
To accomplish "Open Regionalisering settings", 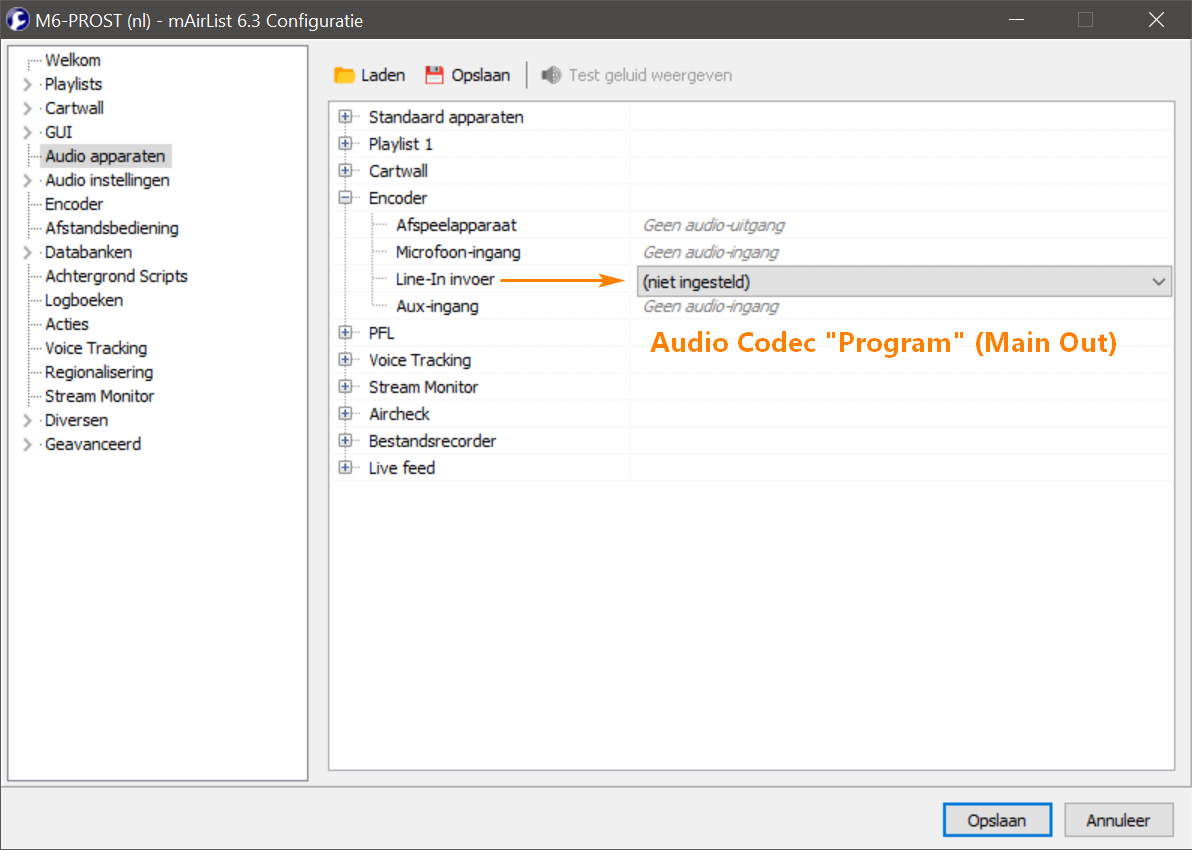I will (99, 373).
